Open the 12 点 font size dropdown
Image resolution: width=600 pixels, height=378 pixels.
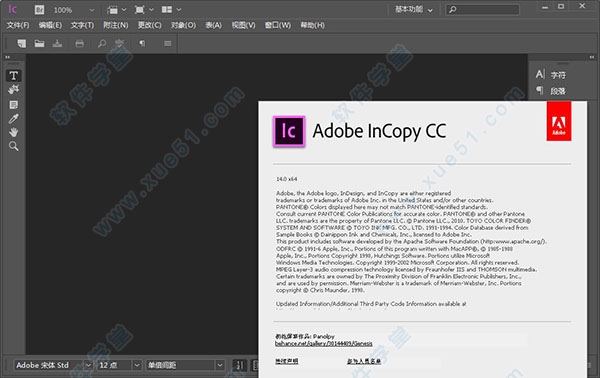click(137, 365)
